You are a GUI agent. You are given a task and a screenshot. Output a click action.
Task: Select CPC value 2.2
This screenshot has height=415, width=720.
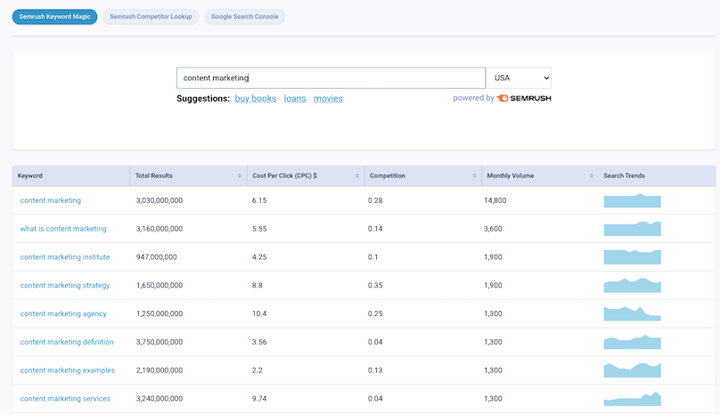(257, 370)
